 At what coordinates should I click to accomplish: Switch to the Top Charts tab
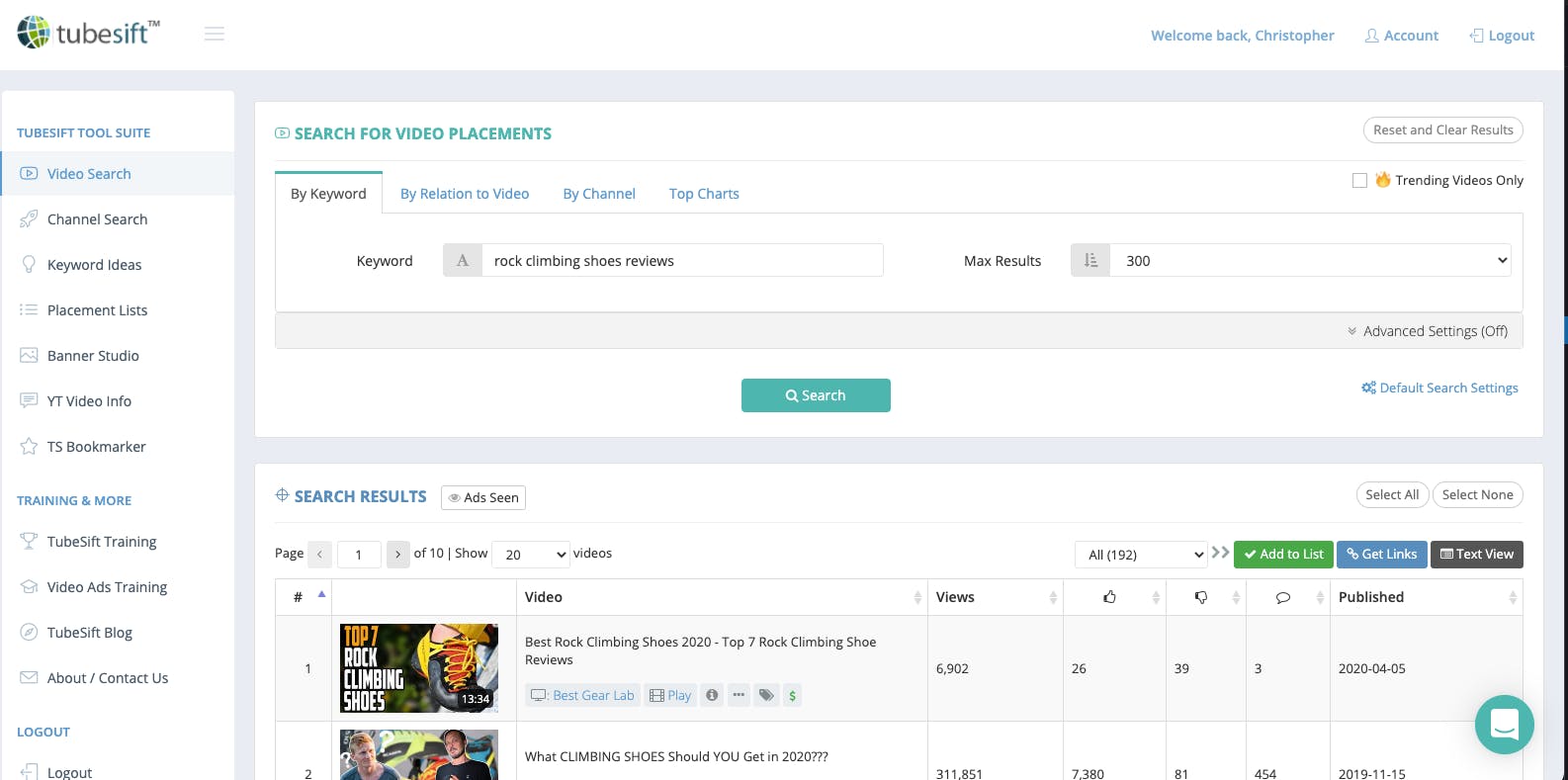(x=704, y=194)
